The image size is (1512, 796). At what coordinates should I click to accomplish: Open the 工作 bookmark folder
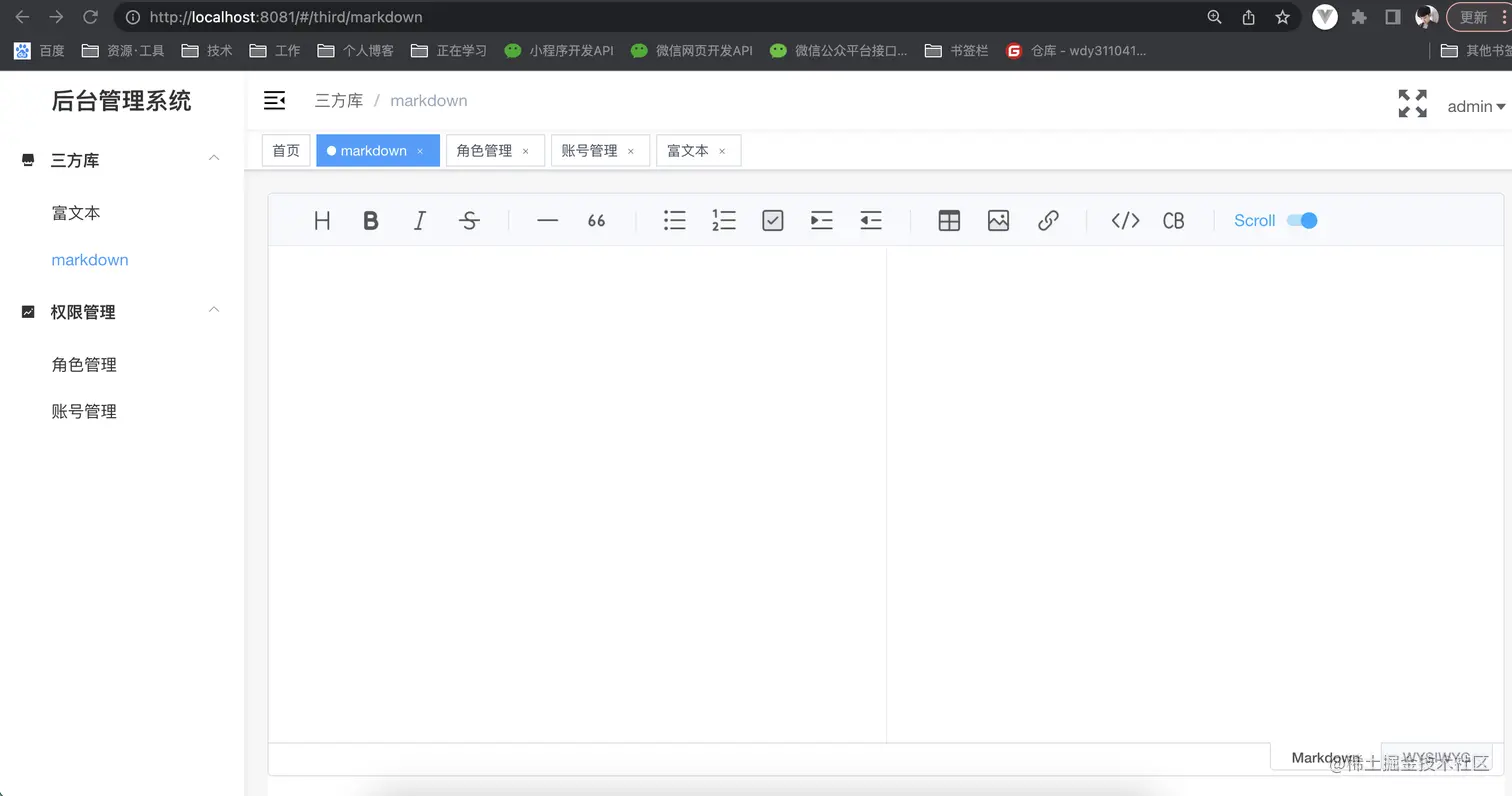coord(275,50)
